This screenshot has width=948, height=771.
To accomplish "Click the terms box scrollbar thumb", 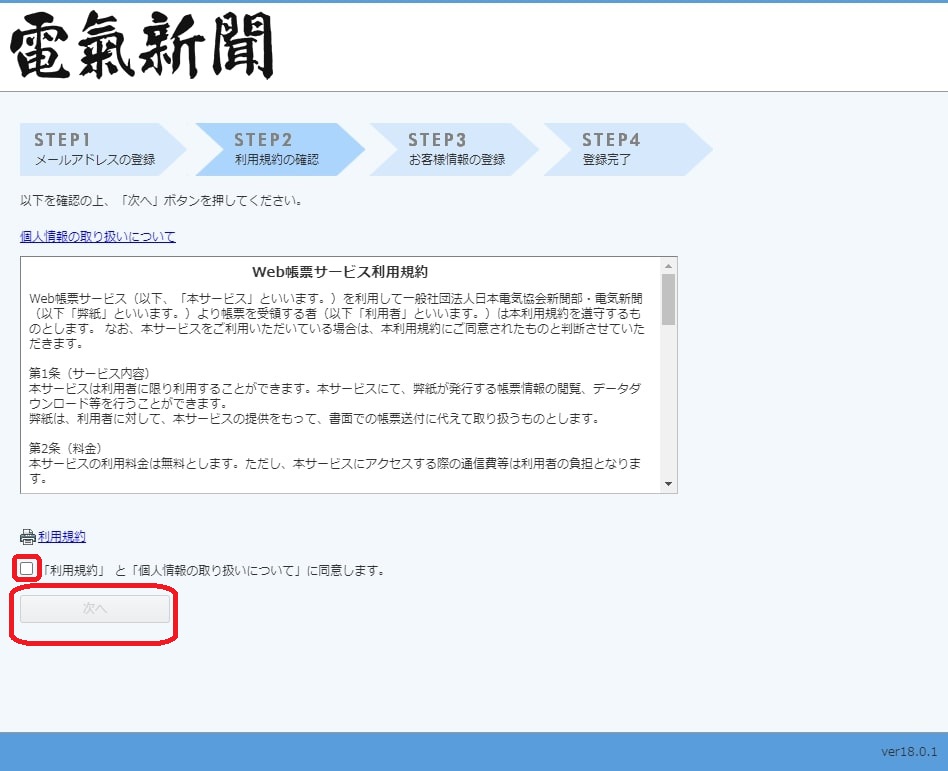I will tap(668, 299).
